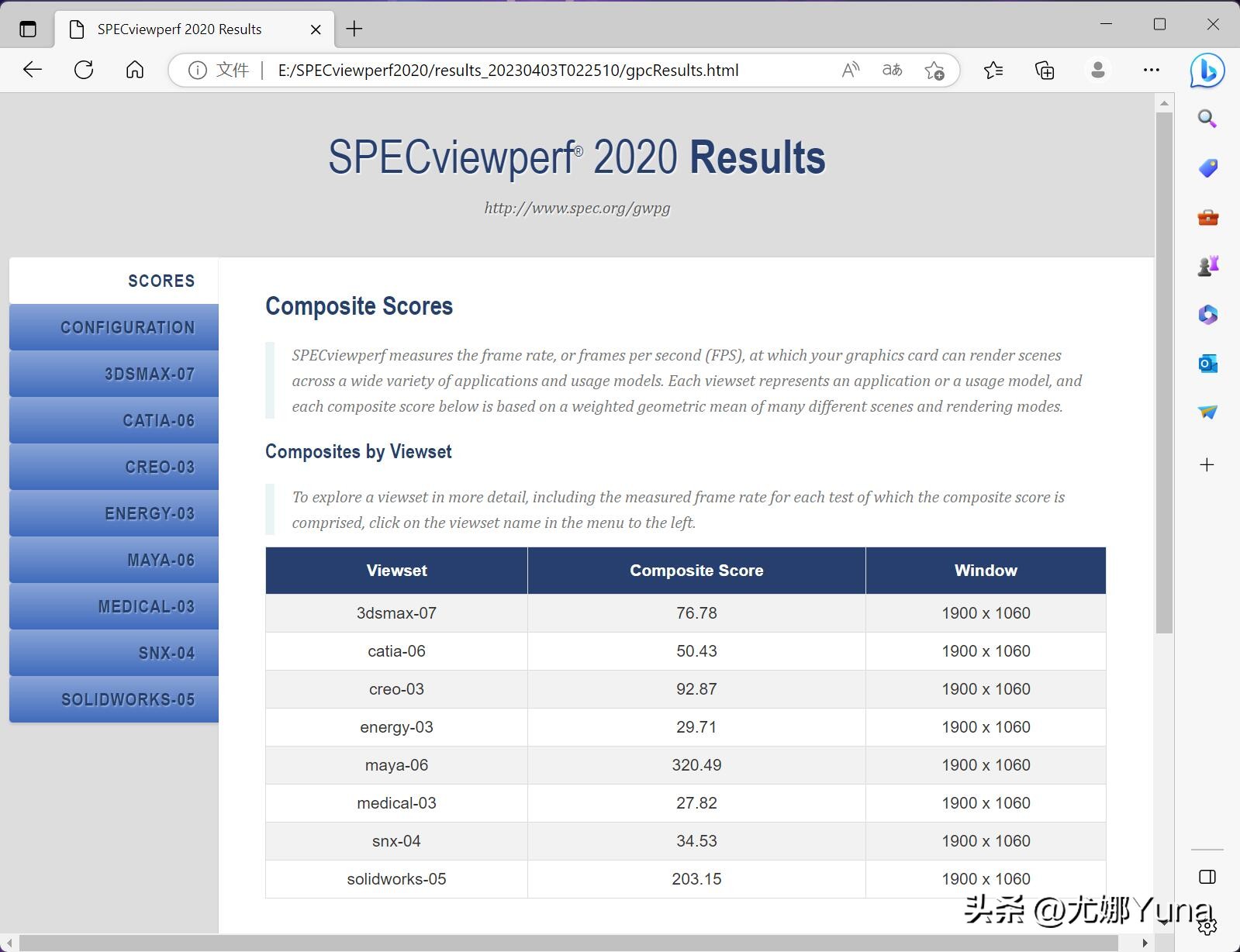Click the horizontal scrollbar at the bottom
The image size is (1240, 952).
tap(569, 943)
